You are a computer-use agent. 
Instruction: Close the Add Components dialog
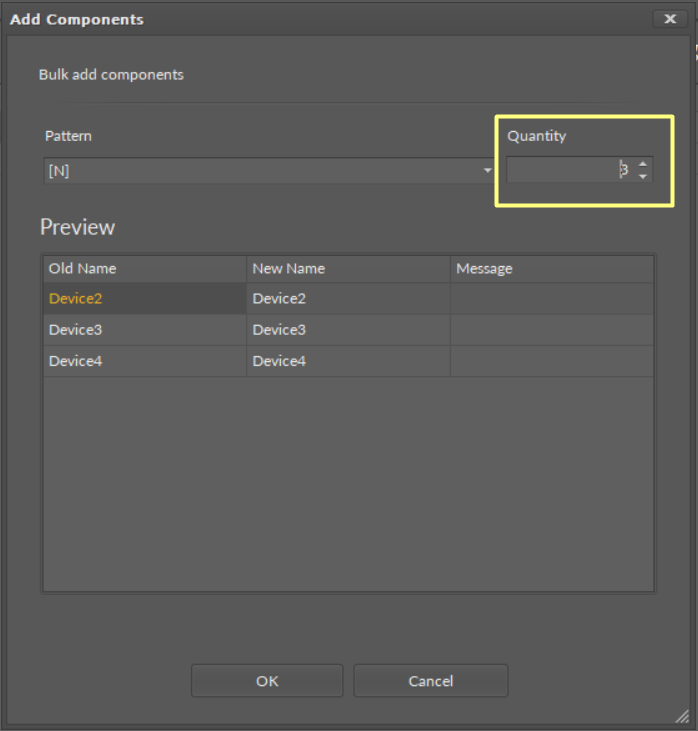coord(669,19)
